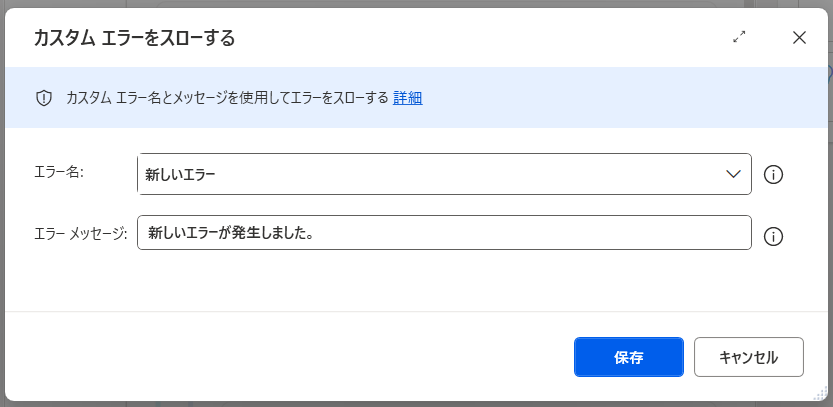Click blue info banner empty area right of 詳細

[x=620, y=98]
